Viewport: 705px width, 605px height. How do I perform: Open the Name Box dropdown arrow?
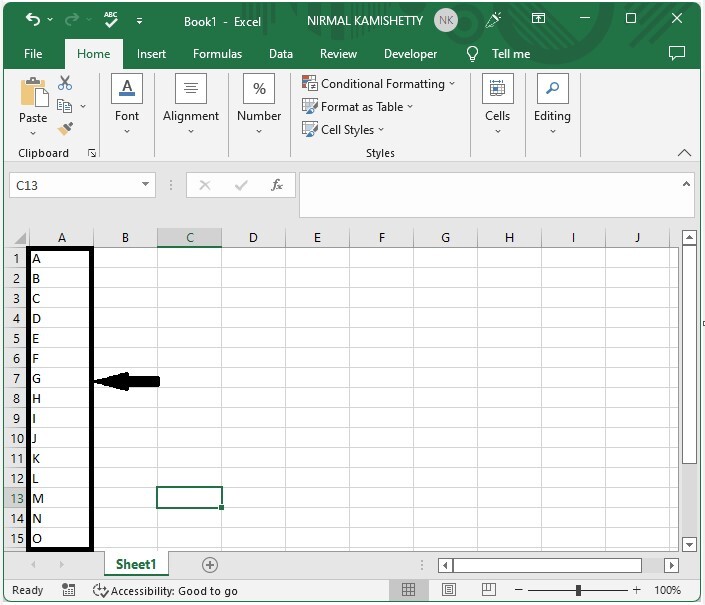tap(146, 185)
